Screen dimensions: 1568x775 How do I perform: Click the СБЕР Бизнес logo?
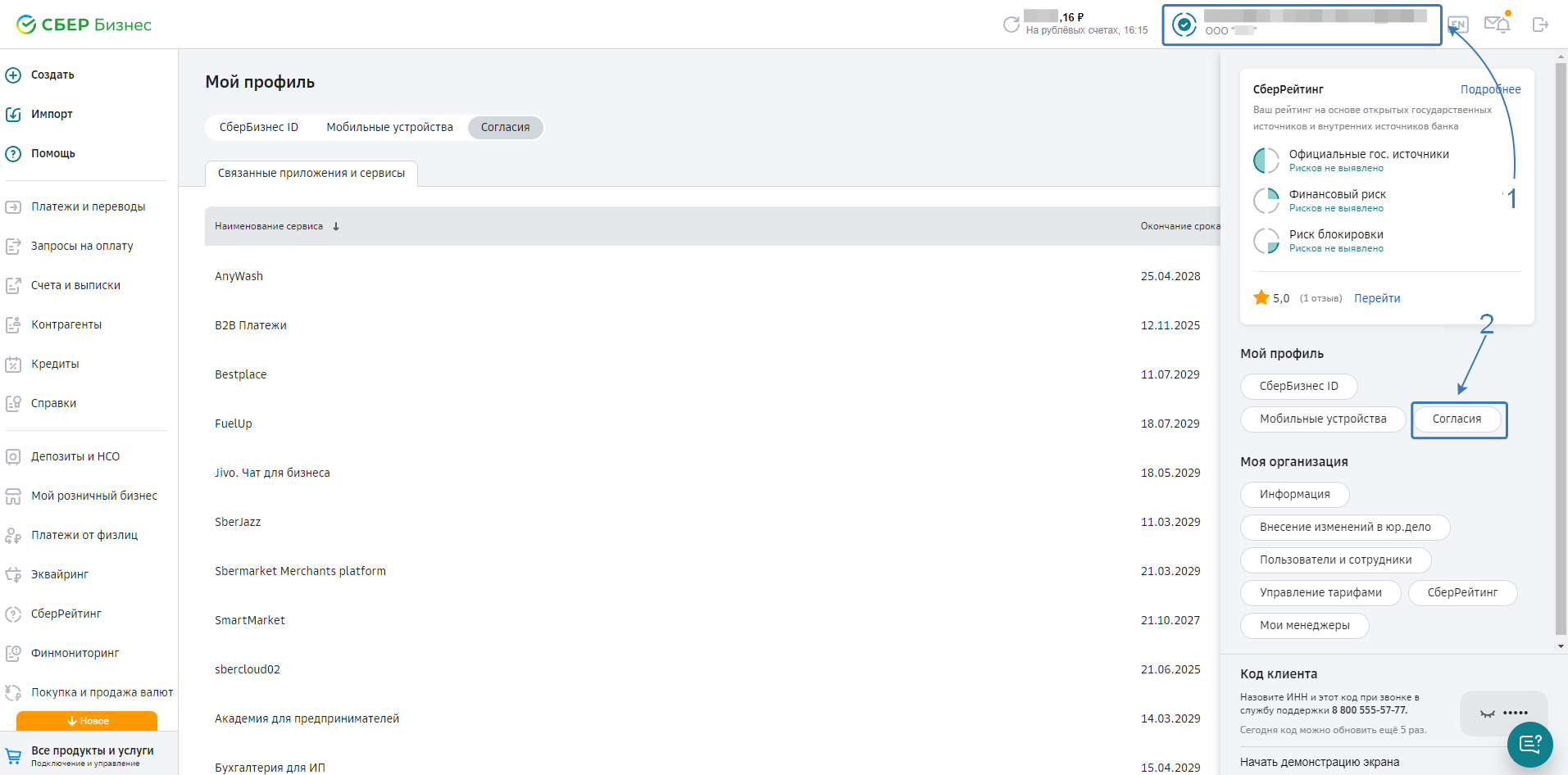click(84, 25)
